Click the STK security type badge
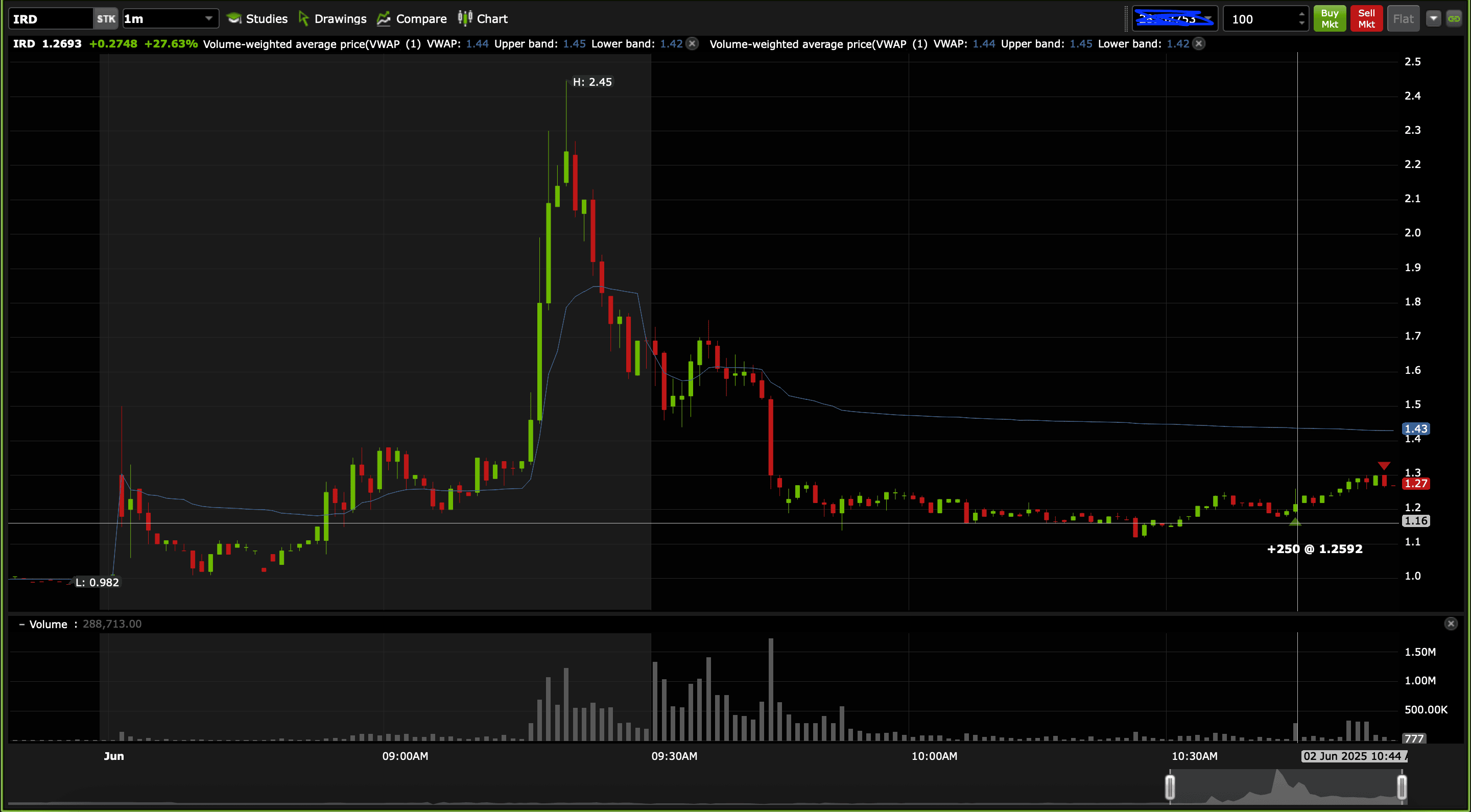The width and height of the screenshot is (1471, 812). 106,19
